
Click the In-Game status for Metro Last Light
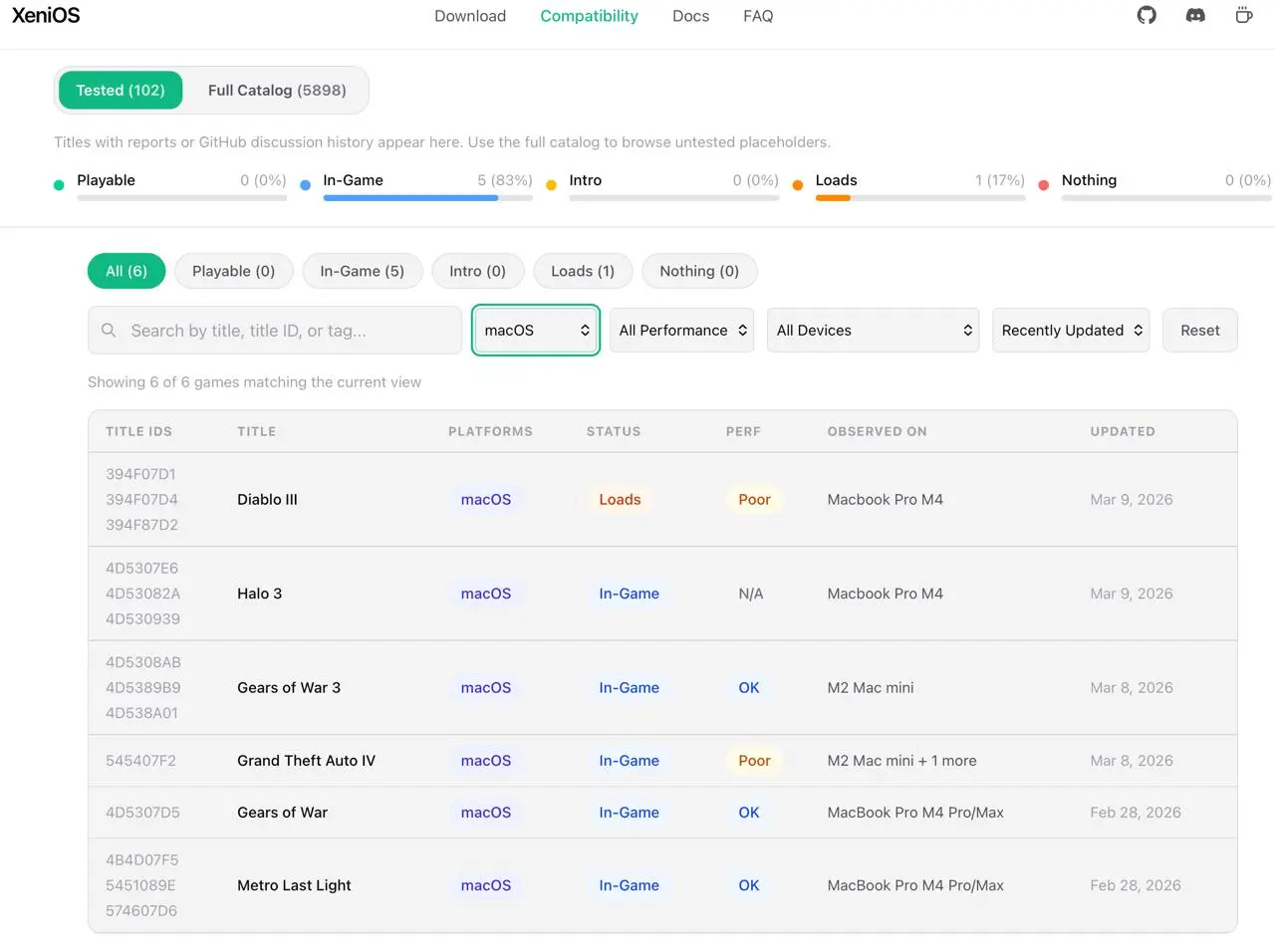(x=629, y=885)
